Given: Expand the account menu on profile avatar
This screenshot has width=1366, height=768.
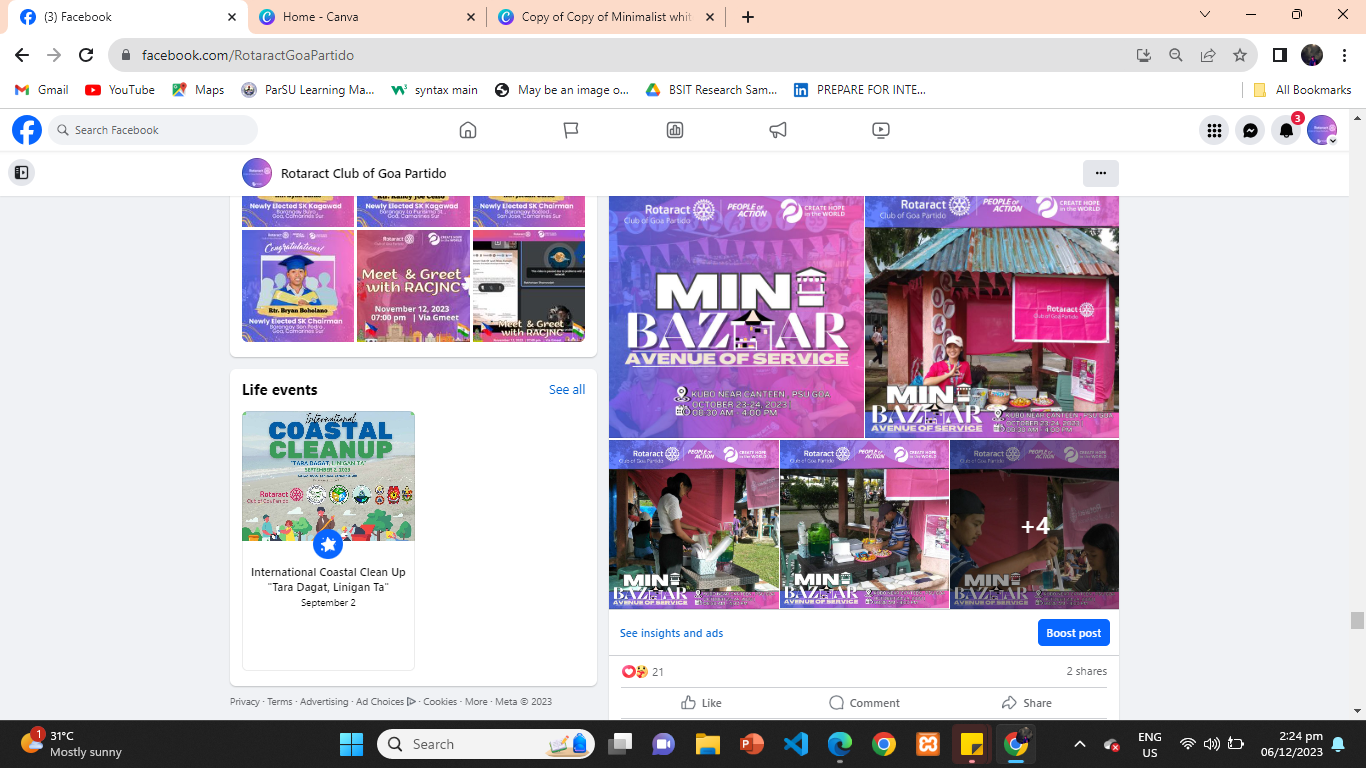Looking at the screenshot, I should 1333,141.
